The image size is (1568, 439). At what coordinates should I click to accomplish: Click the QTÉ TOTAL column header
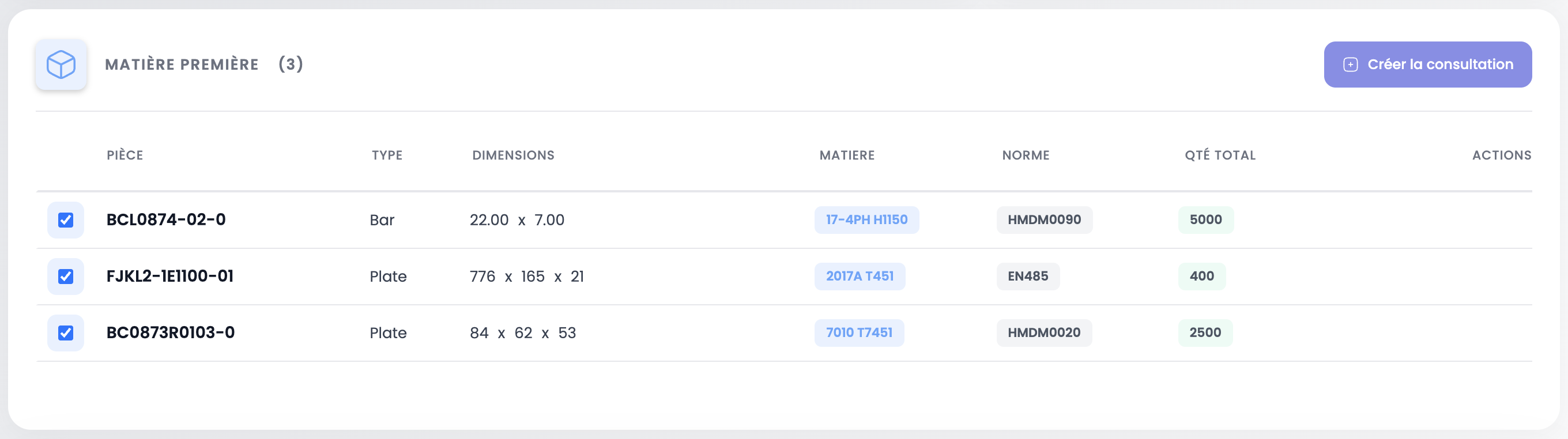pyautogui.click(x=1220, y=155)
